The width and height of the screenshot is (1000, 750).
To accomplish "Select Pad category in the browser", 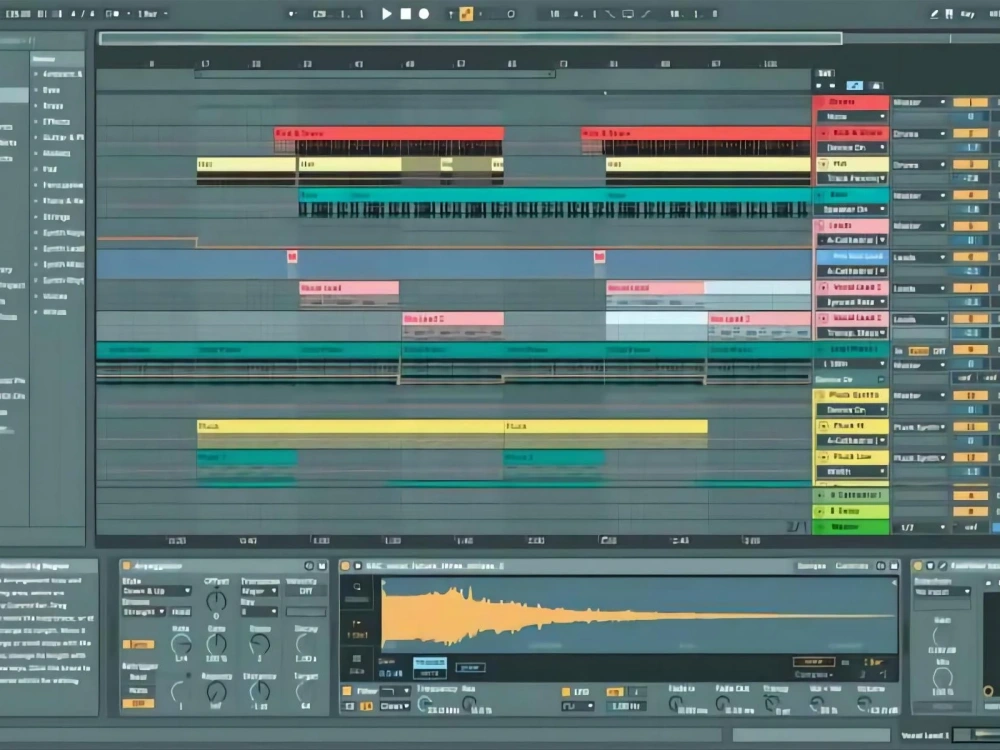I will coord(50,169).
